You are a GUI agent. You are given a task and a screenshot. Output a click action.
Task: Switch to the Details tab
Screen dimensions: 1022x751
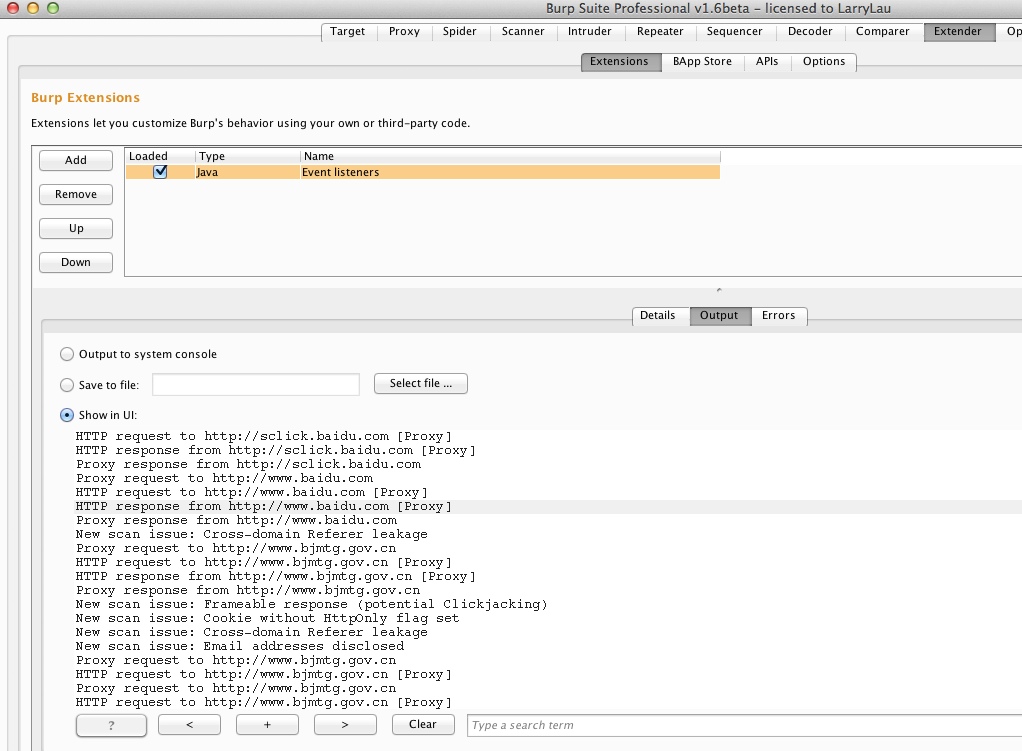click(x=657, y=316)
